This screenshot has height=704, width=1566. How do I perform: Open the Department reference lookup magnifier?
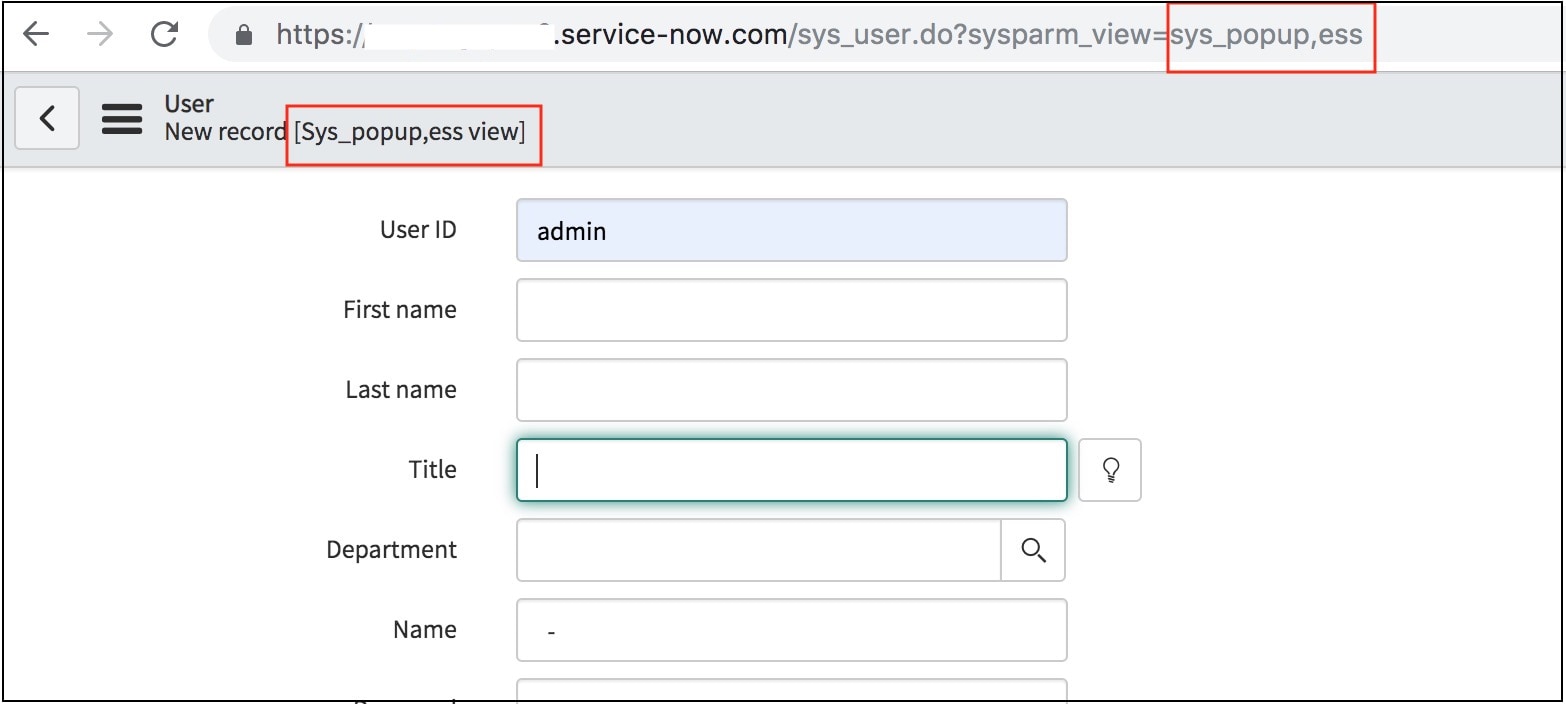click(1033, 550)
